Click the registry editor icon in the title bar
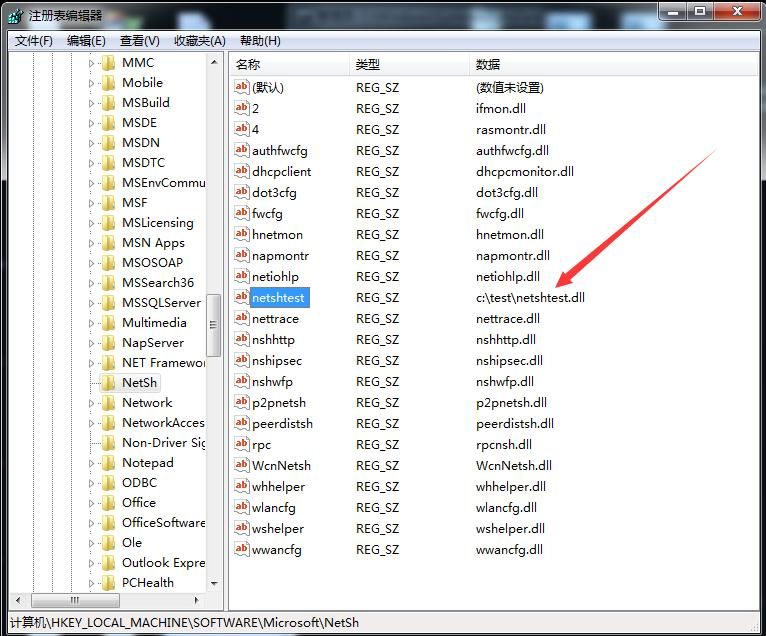Viewport: 766px width, 636px height. [x=15, y=16]
